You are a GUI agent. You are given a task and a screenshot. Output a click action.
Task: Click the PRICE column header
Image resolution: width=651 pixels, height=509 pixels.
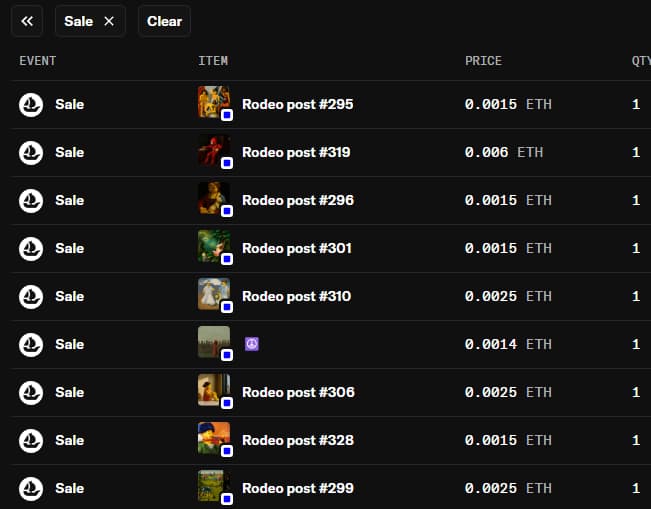pyautogui.click(x=483, y=61)
